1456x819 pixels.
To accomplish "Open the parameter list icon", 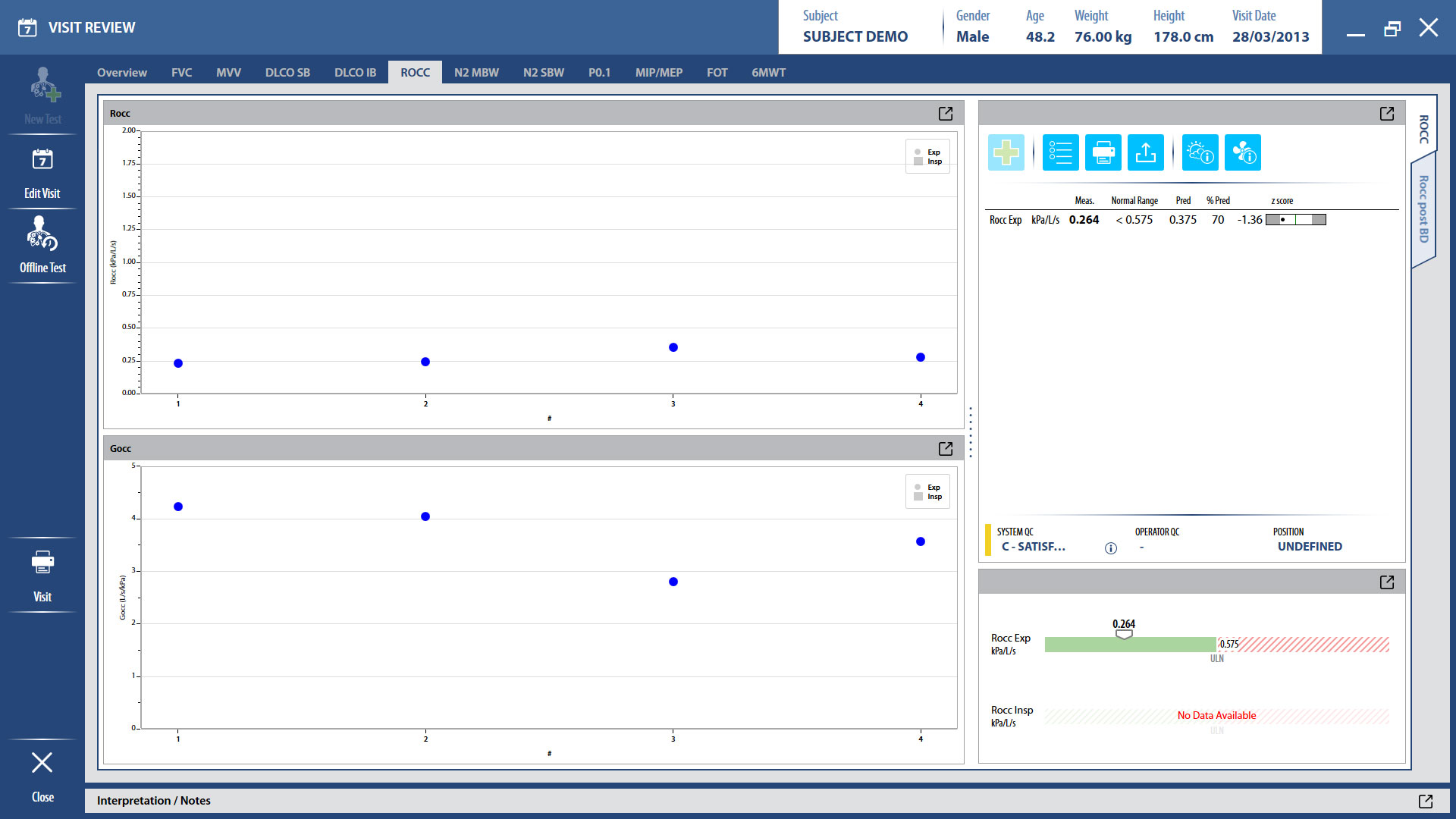I will click(1060, 152).
